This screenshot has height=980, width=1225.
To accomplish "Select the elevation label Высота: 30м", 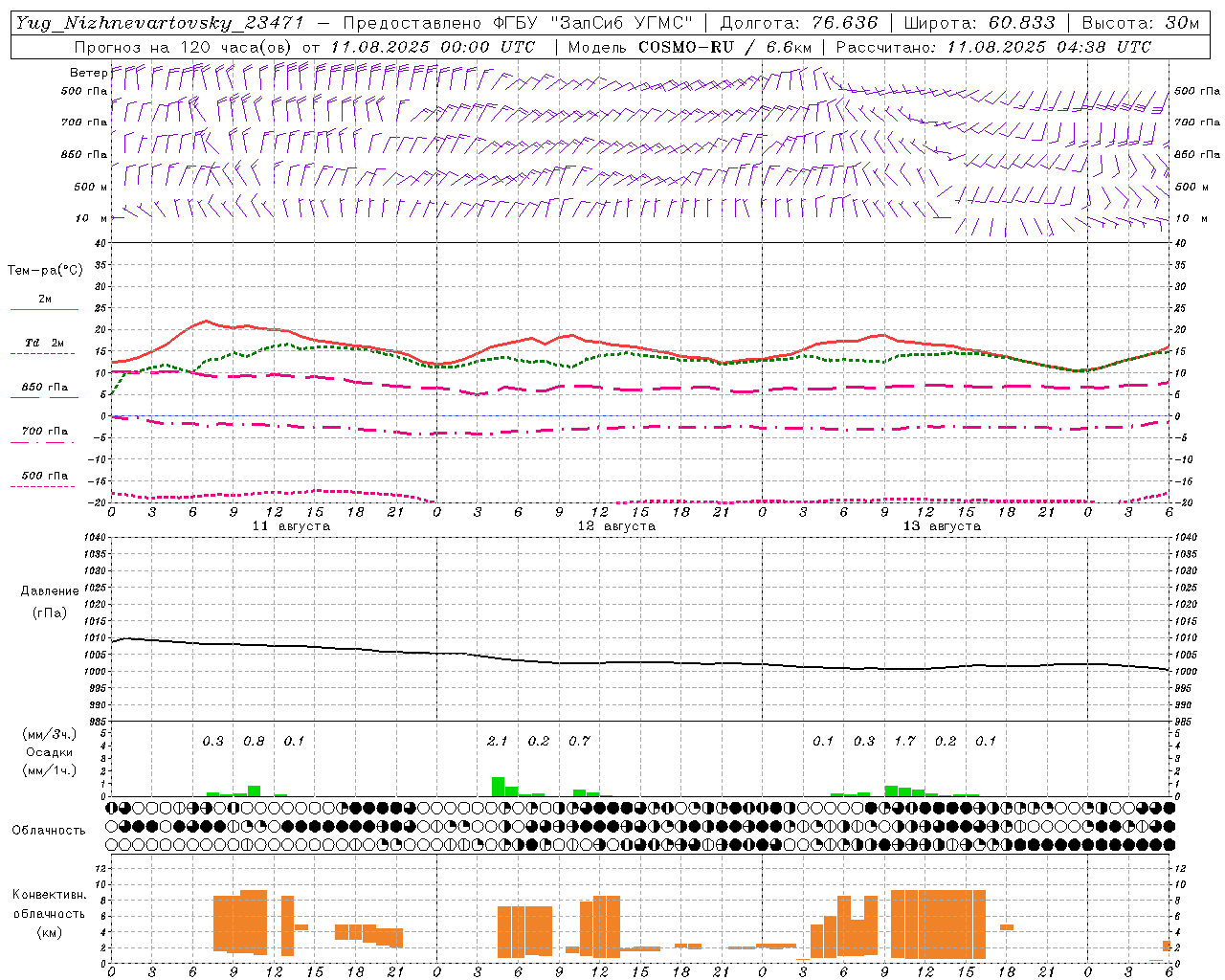I will (x=1141, y=23).
